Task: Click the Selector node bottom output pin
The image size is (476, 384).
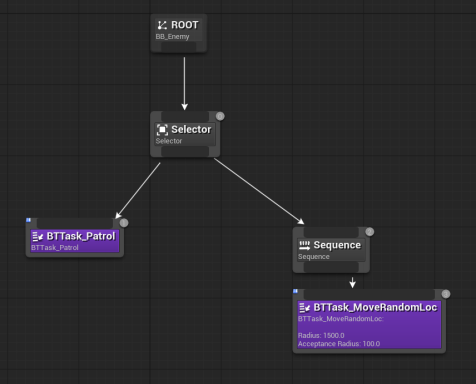Action: pyautogui.click(x=185, y=151)
